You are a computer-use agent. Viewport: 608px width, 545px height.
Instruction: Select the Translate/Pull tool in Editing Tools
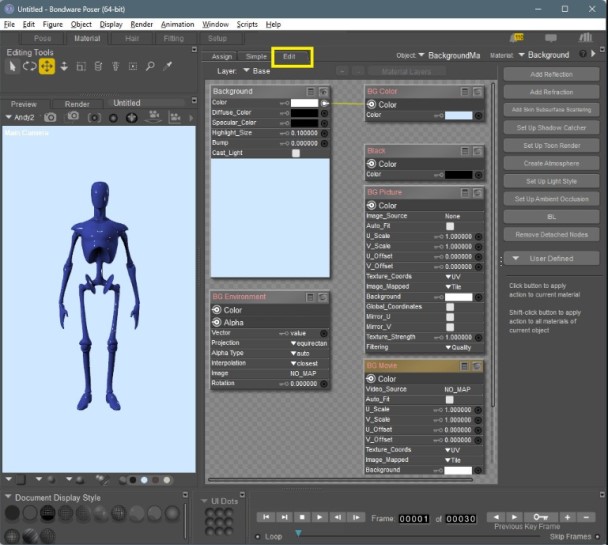tap(46, 66)
